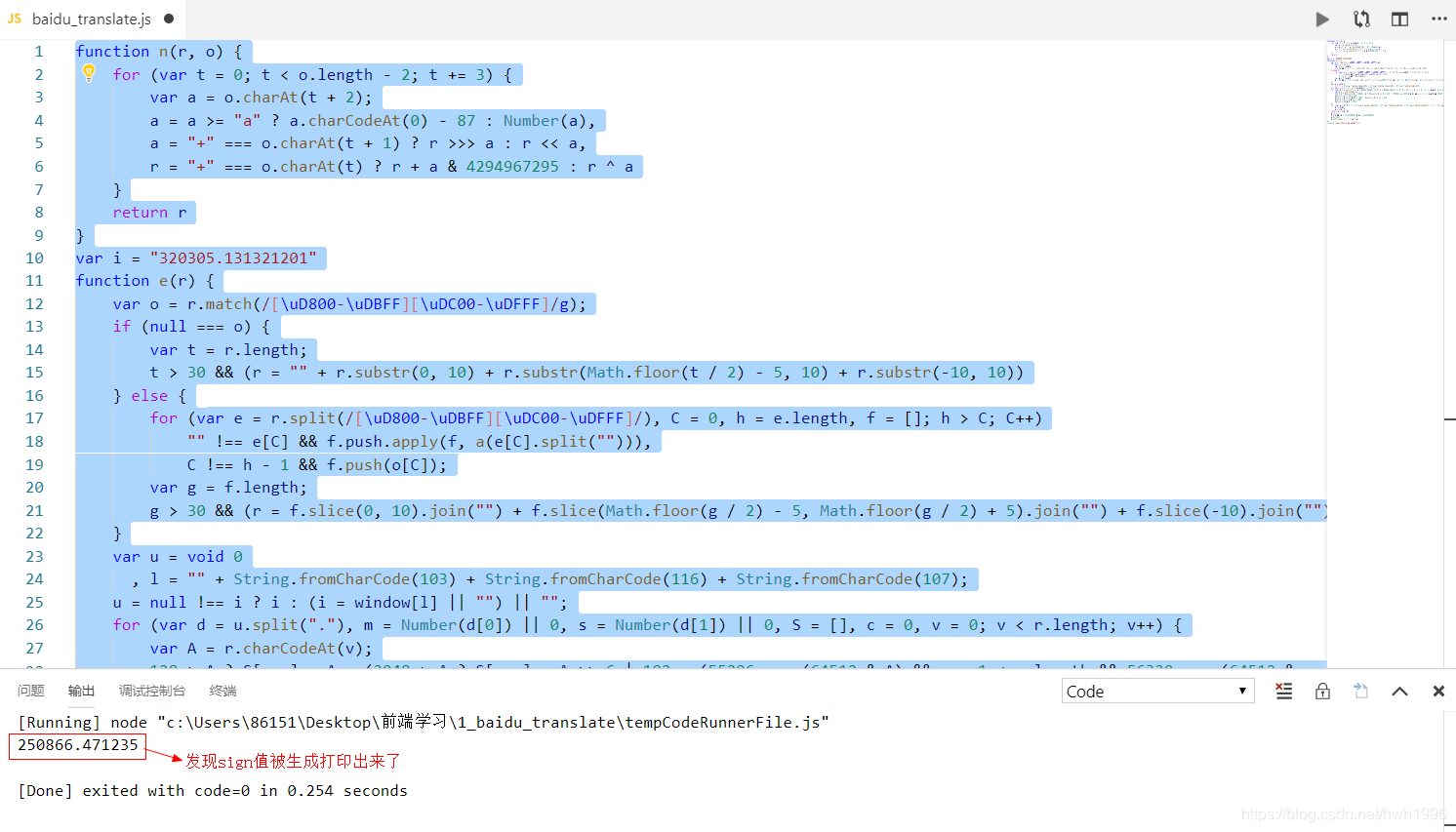Select the 输出 panel tab
Screen dimensions: 1456x832
point(82,691)
